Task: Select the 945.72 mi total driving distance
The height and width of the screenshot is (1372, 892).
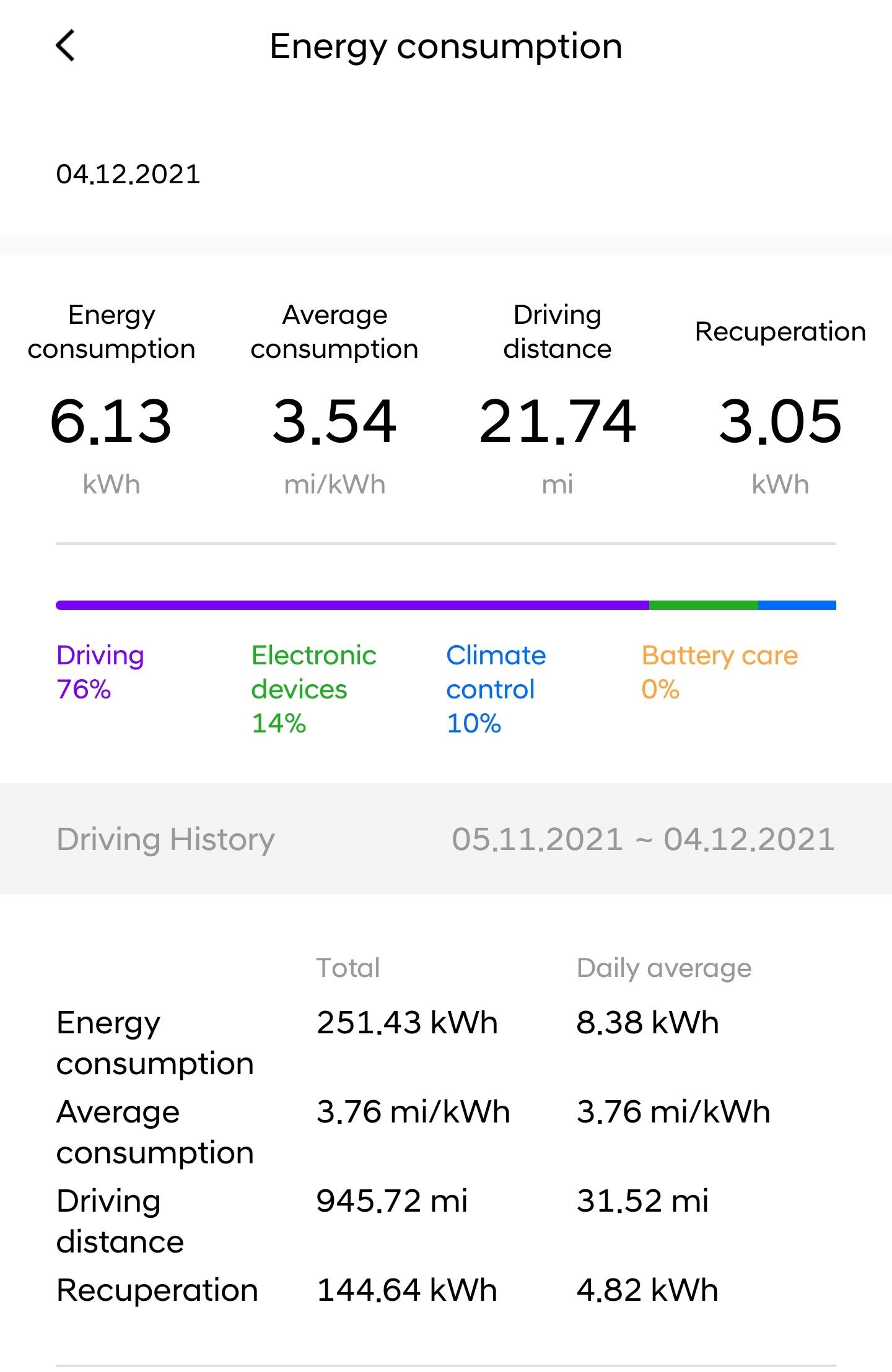Action: tap(391, 1200)
